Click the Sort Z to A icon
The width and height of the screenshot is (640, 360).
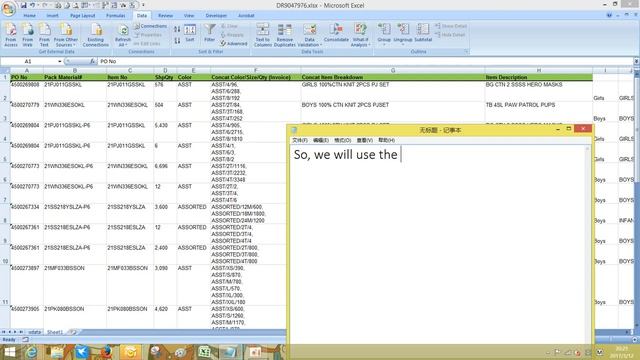(x=177, y=41)
